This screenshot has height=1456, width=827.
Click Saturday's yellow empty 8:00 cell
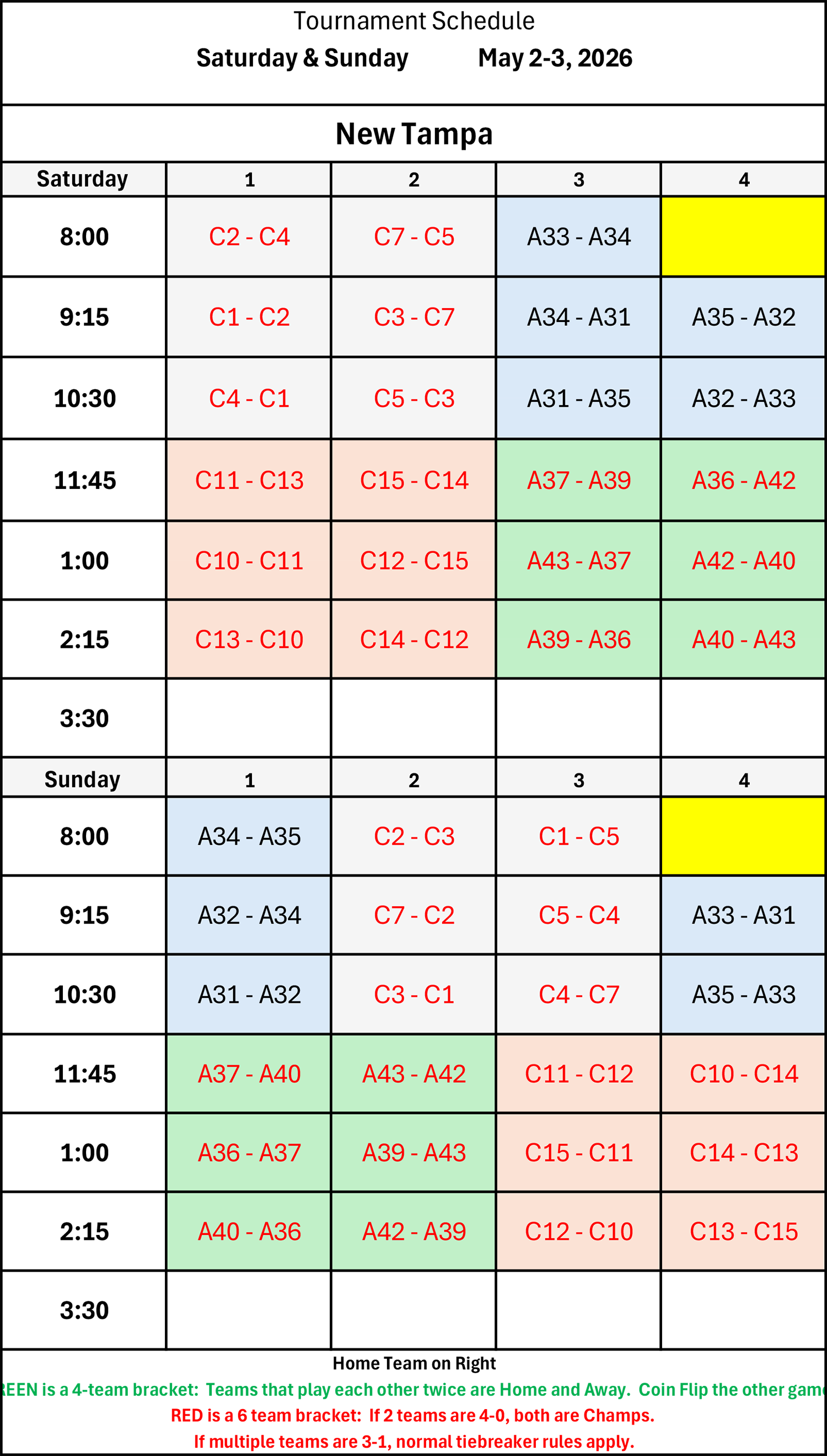[743, 237]
